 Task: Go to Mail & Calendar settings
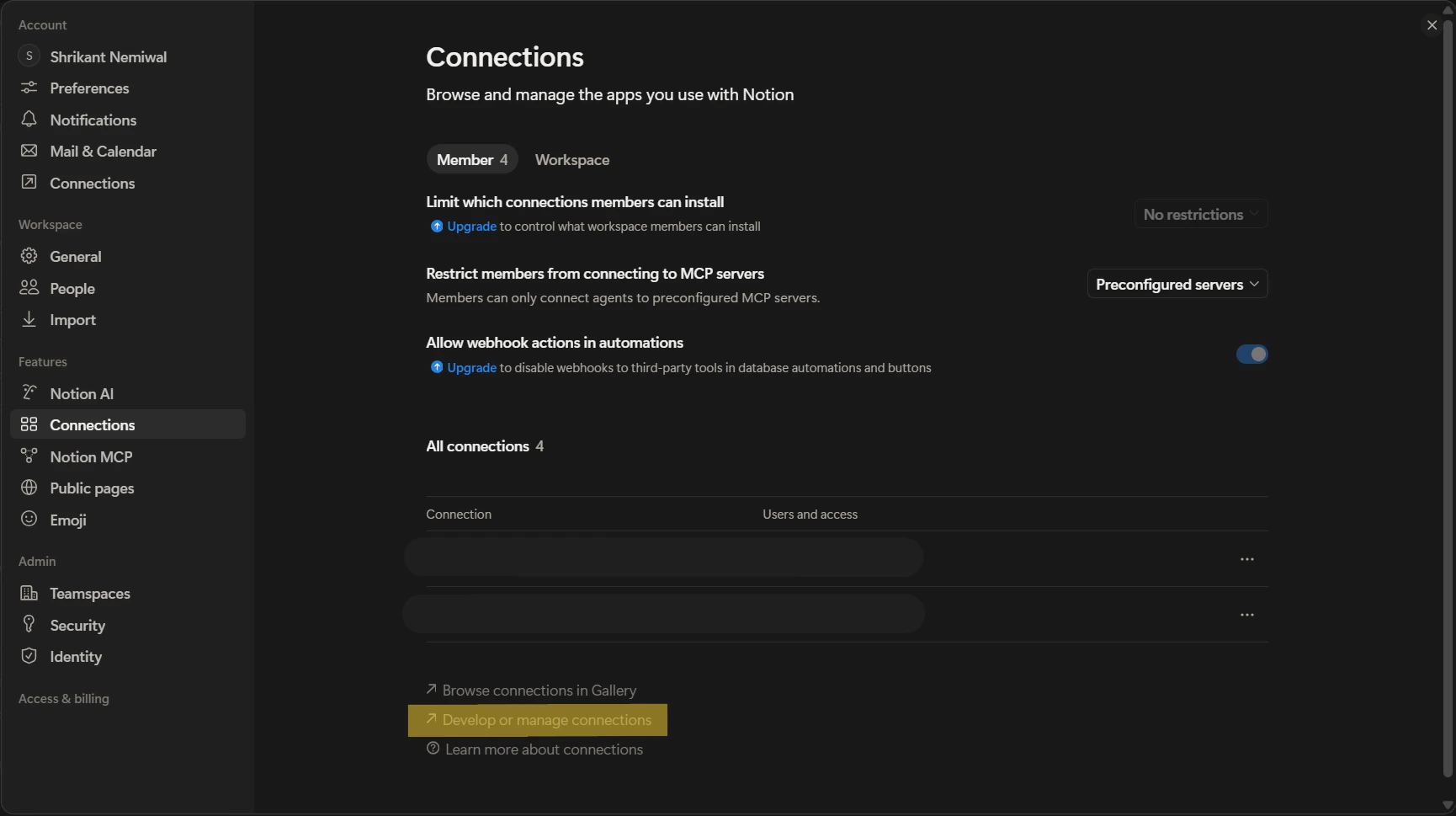(128, 151)
